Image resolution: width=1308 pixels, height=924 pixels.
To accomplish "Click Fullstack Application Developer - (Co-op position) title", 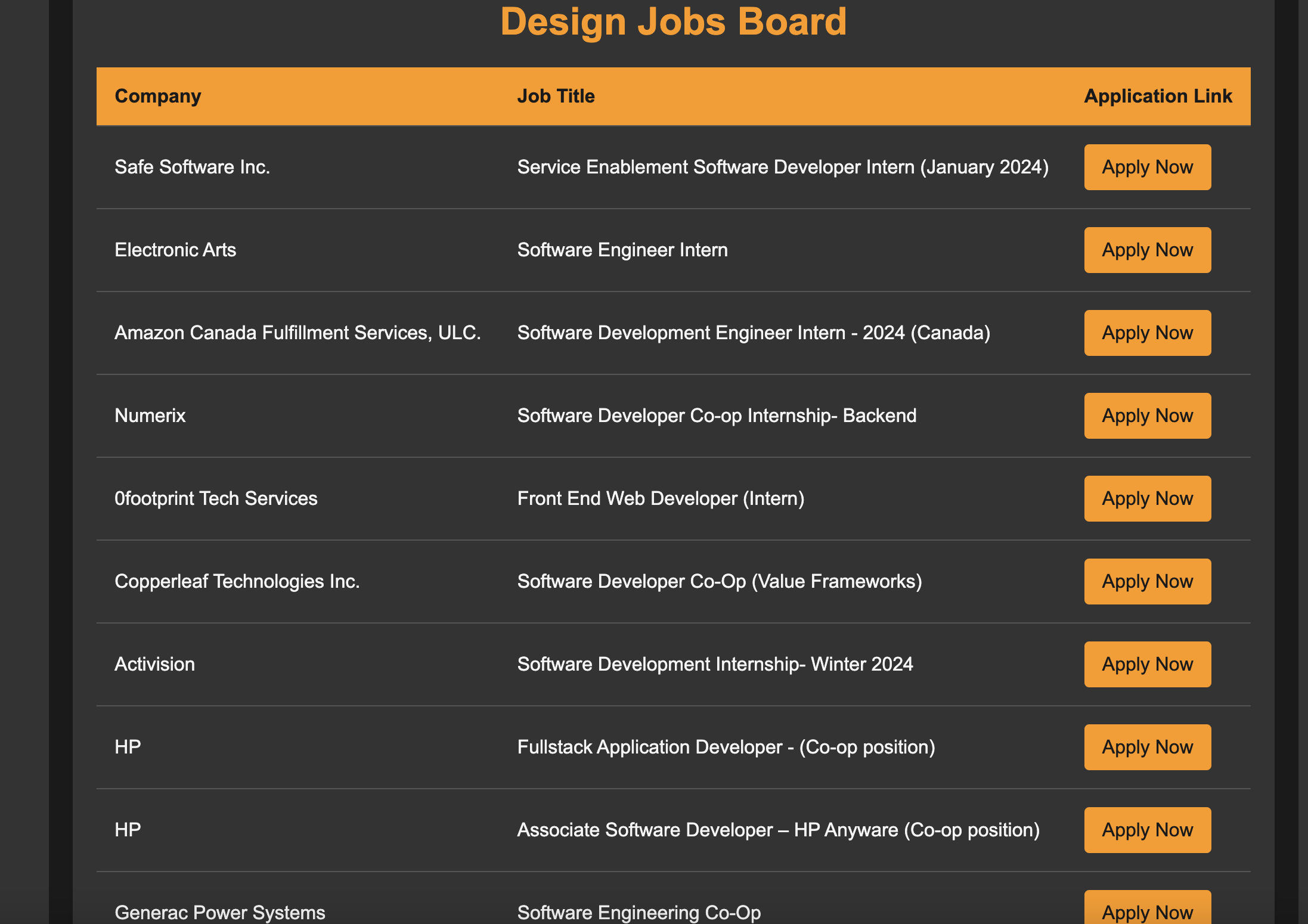I will click(726, 747).
